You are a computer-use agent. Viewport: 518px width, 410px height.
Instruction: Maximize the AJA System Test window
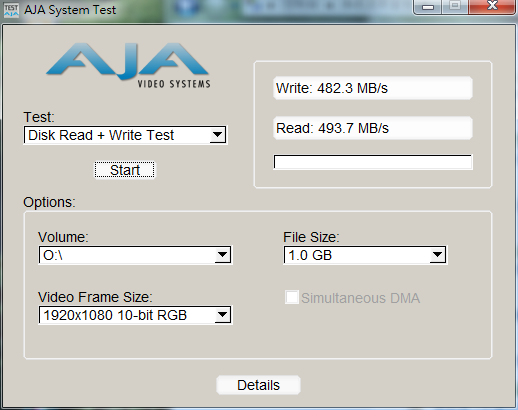pos(455,7)
